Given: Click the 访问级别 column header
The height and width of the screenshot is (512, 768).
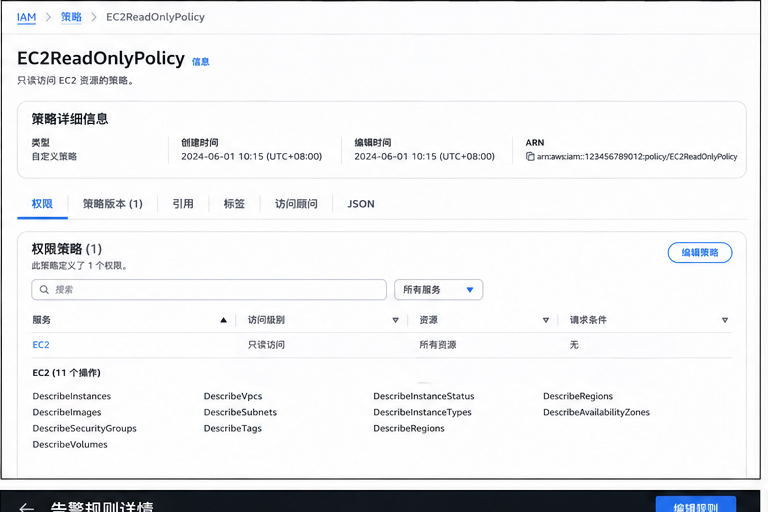Looking at the screenshot, I should 266,320.
